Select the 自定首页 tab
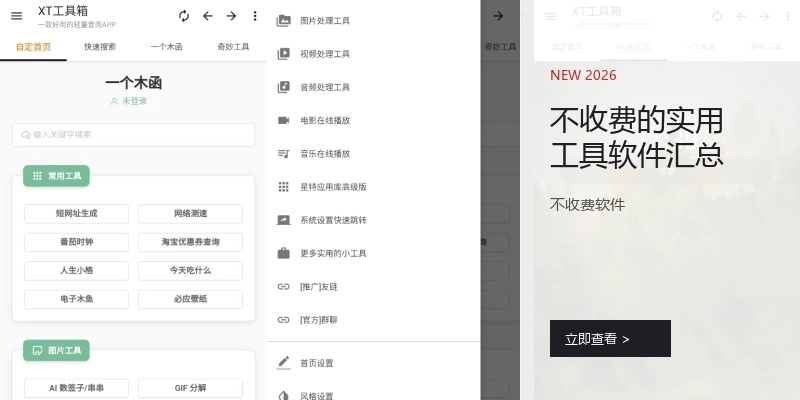 (33, 47)
